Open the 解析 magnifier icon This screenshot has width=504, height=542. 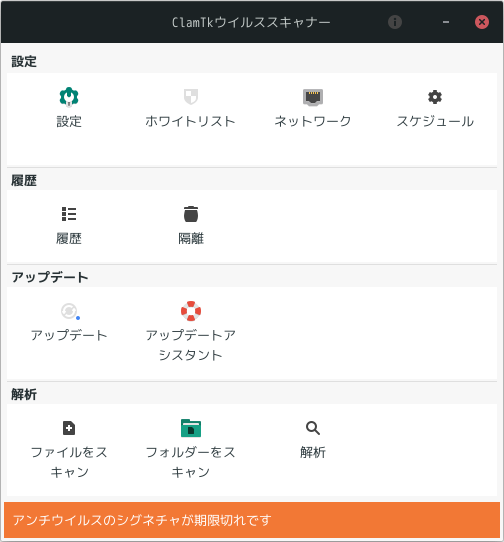pyautogui.click(x=313, y=428)
